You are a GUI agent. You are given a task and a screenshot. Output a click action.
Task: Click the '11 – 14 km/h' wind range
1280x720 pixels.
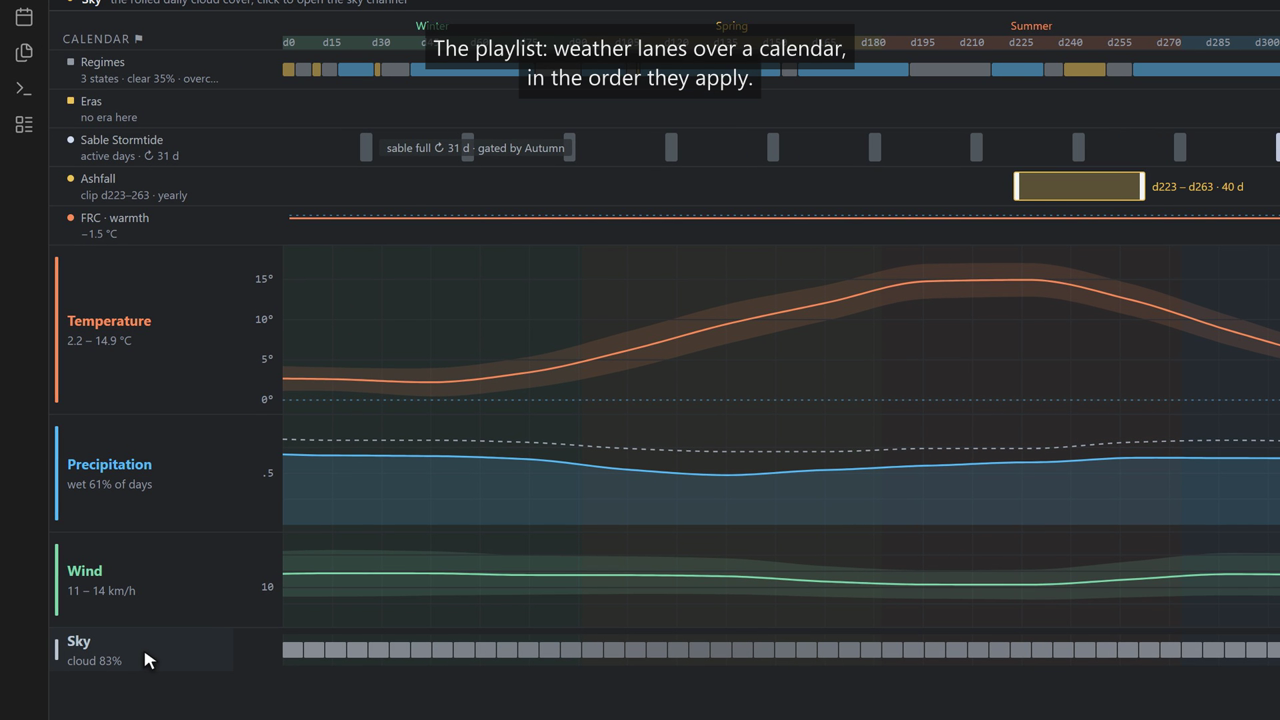(101, 591)
